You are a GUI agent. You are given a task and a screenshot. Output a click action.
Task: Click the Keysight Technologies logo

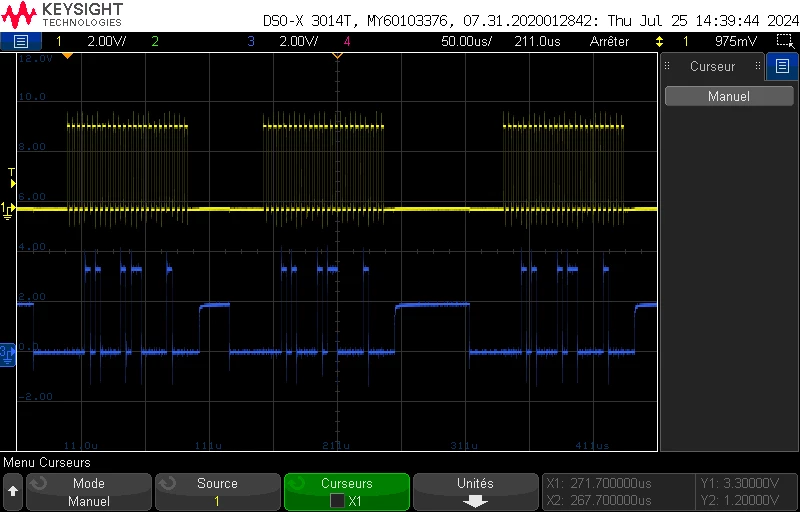pos(62,15)
